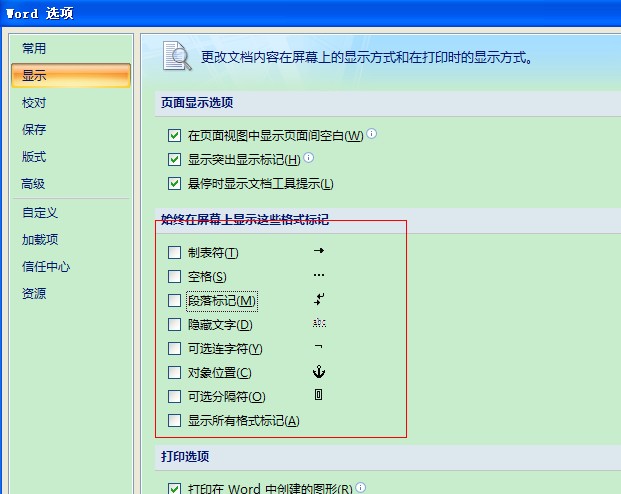Toggle 显示突出显示标记 checkbox

pyautogui.click(x=174, y=160)
